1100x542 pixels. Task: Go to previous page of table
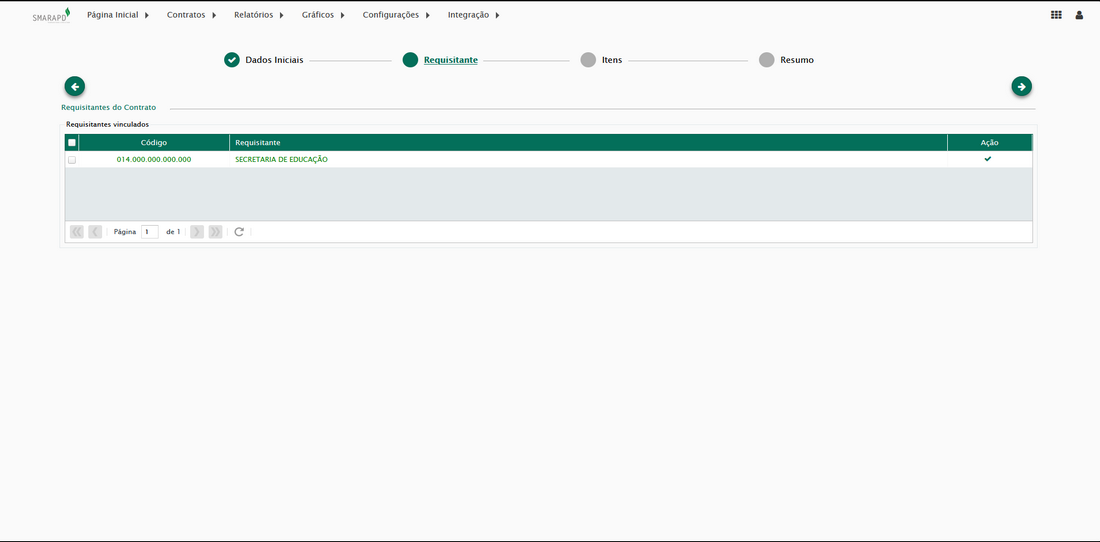point(95,231)
